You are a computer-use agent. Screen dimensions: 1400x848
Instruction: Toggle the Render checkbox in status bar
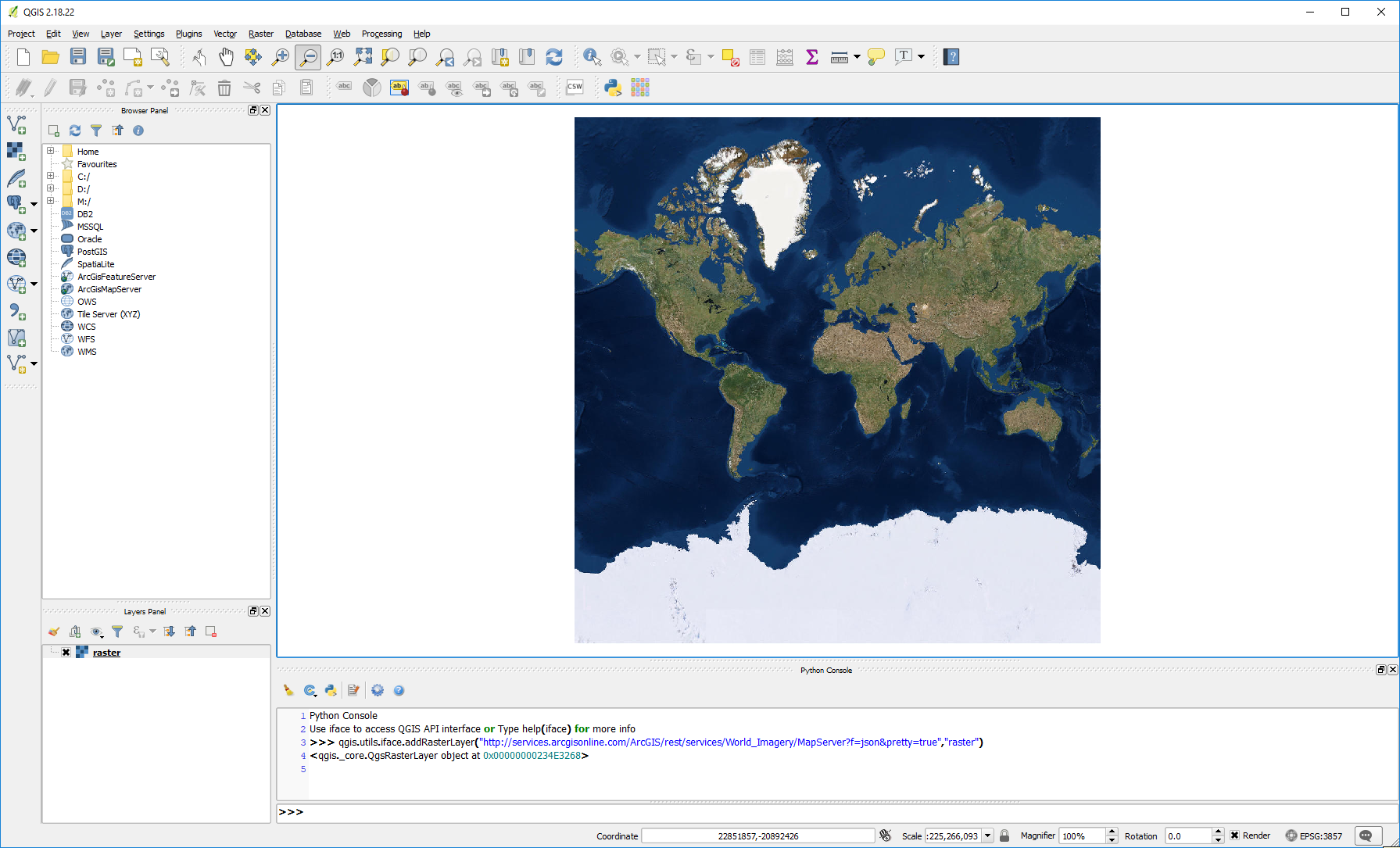coord(1235,835)
